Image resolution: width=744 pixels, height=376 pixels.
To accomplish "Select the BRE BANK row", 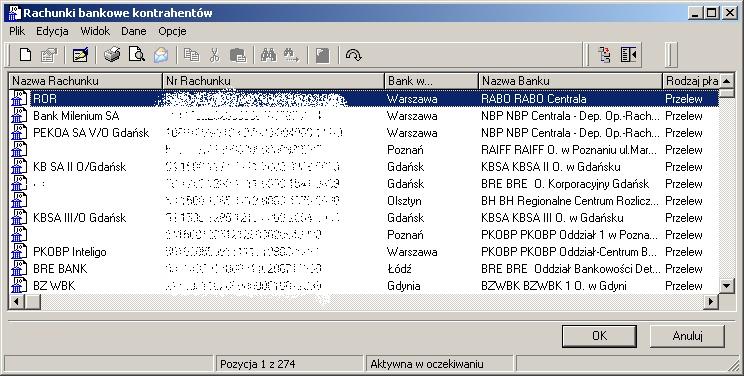I will (x=364, y=269).
